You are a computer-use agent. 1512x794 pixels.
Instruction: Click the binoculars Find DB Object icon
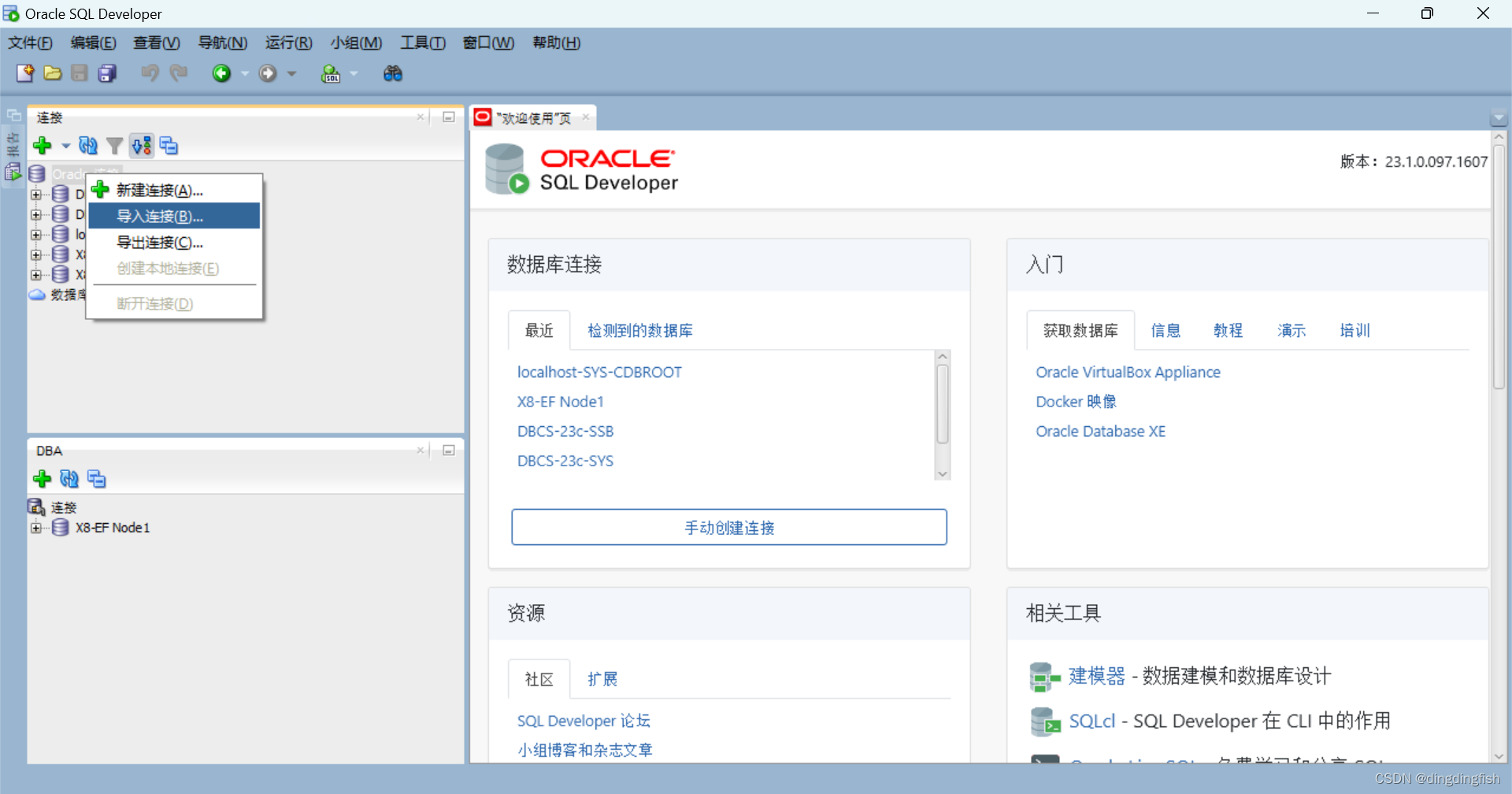(392, 73)
